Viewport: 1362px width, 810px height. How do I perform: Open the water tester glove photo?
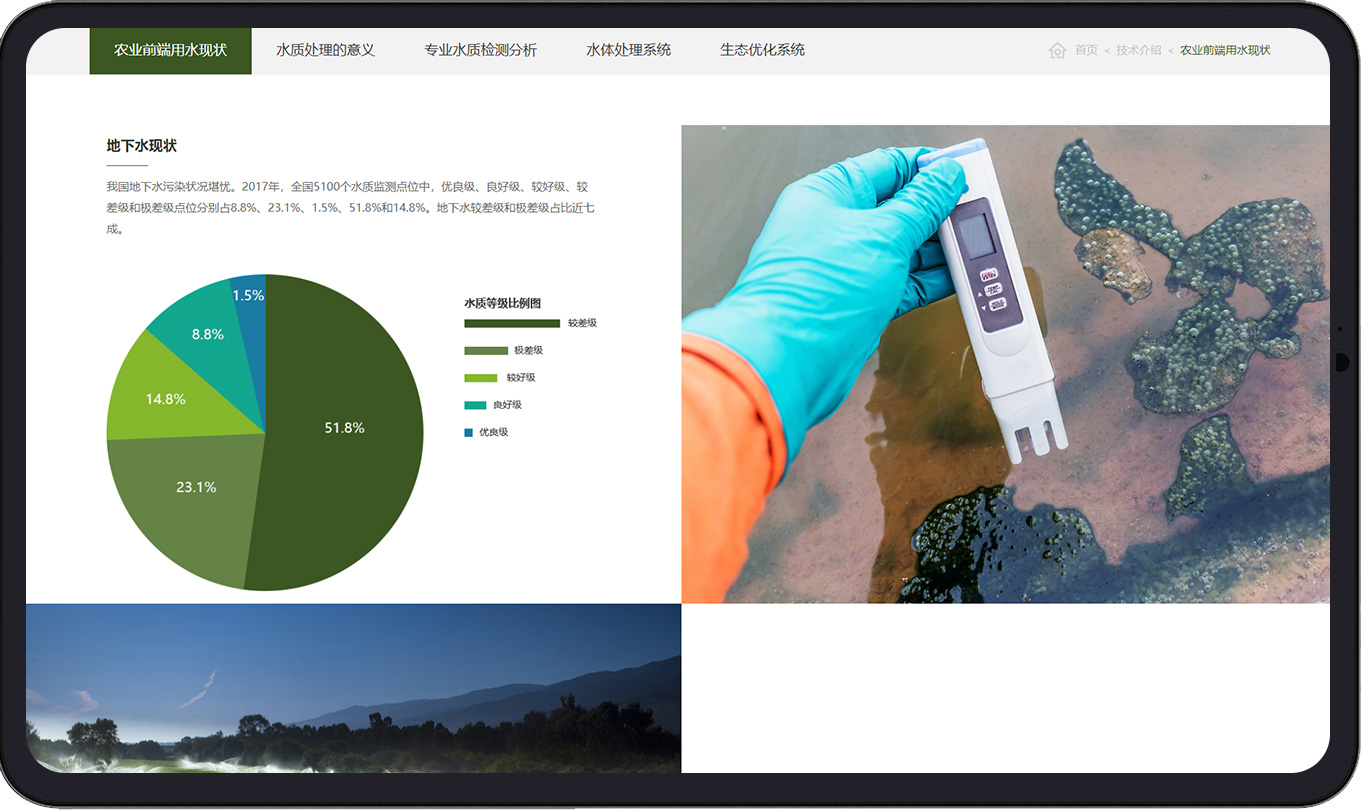pyautogui.click(x=1005, y=364)
